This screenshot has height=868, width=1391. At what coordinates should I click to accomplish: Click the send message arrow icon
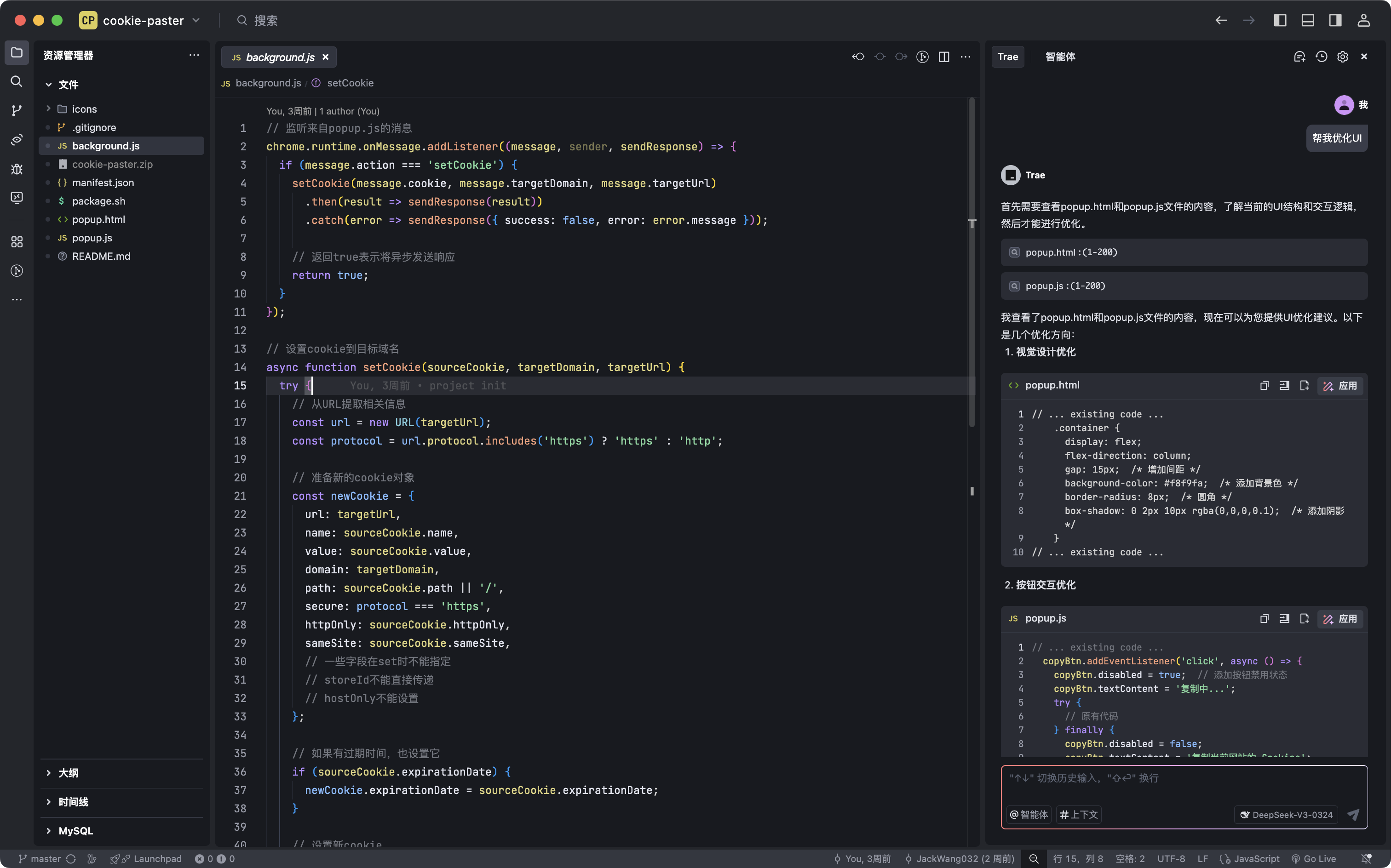1353,815
